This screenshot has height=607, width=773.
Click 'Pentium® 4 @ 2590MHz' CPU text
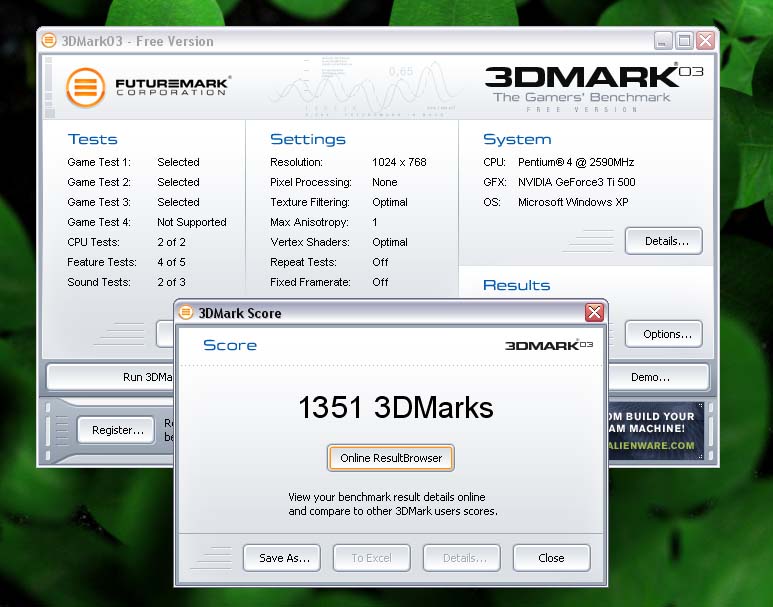click(576, 162)
